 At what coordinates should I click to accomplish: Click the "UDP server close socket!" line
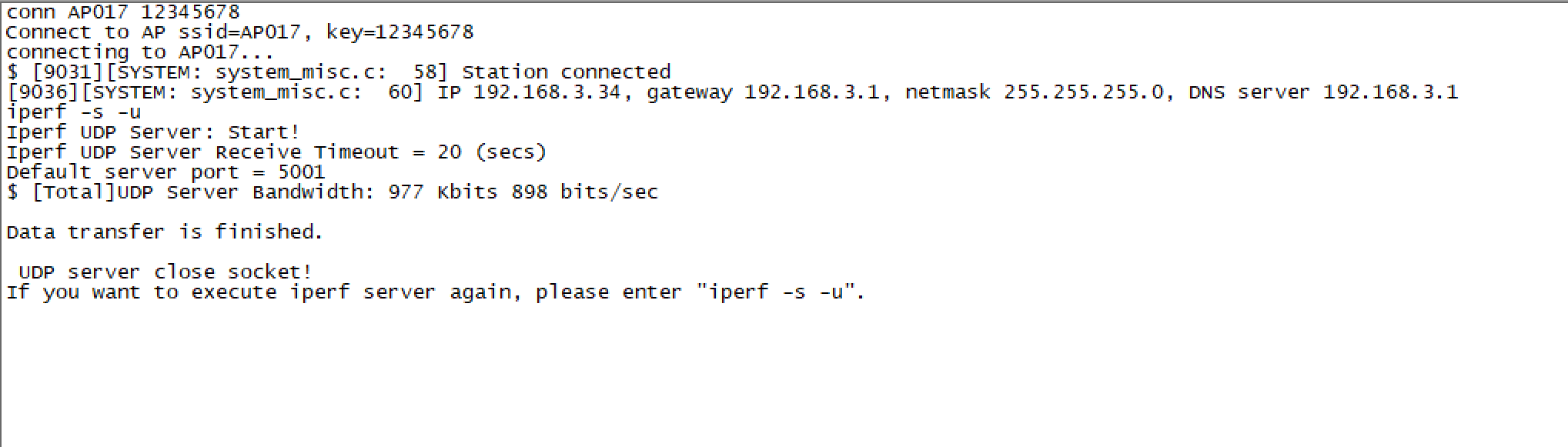(x=165, y=272)
